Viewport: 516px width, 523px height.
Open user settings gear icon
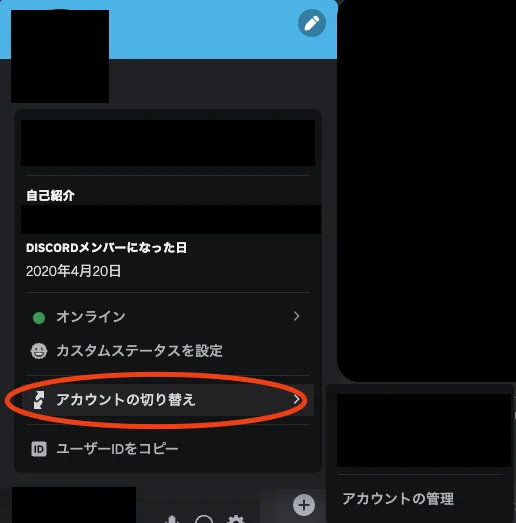click(x=235, y=519)
